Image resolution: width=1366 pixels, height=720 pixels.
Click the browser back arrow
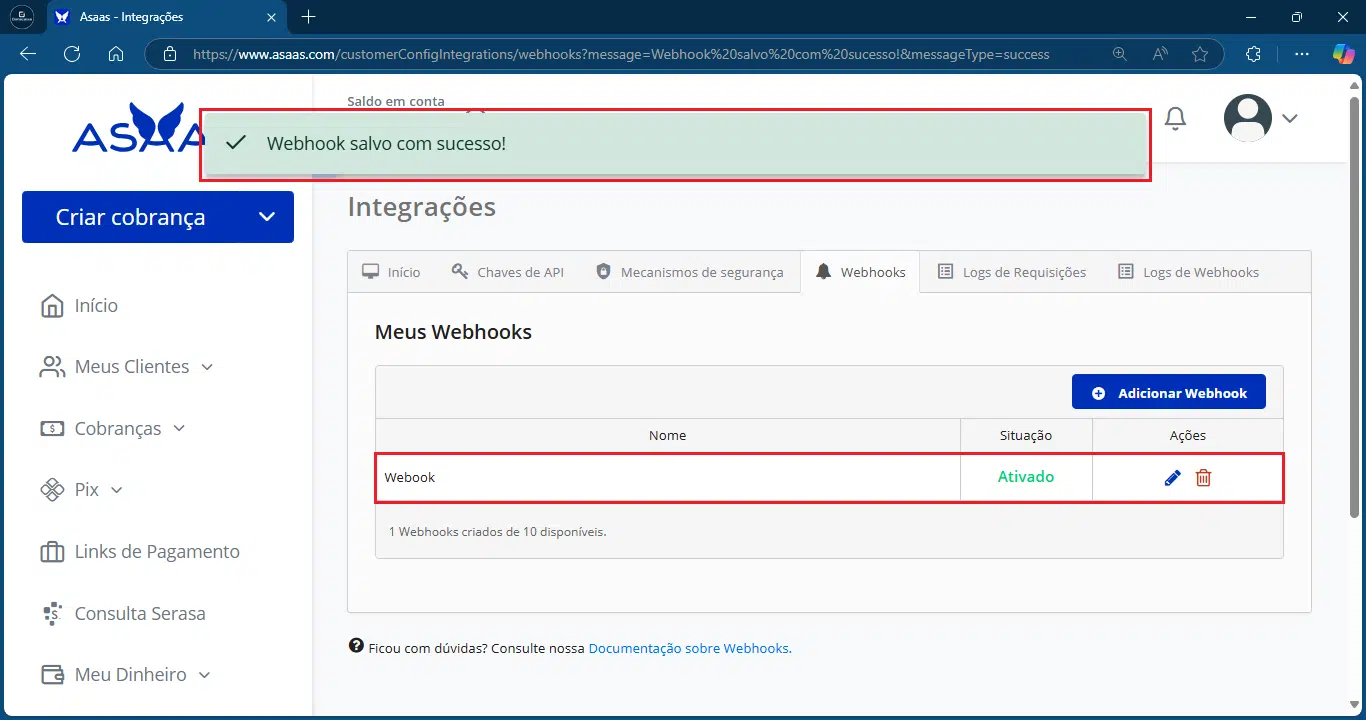(x=28, y=54)
